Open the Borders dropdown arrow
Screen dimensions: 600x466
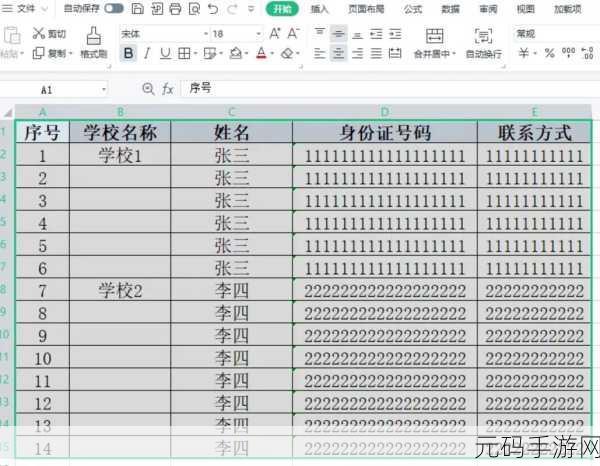196,54
